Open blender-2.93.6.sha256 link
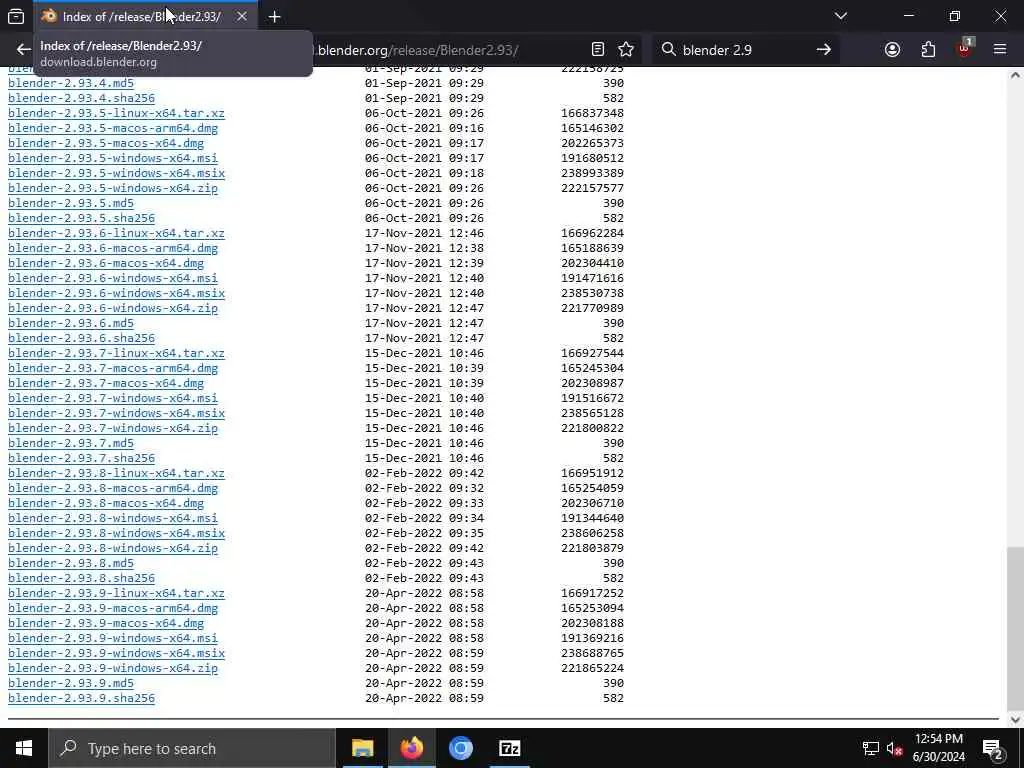This screenshot has height=768, width=1024. tap(81, 338)
